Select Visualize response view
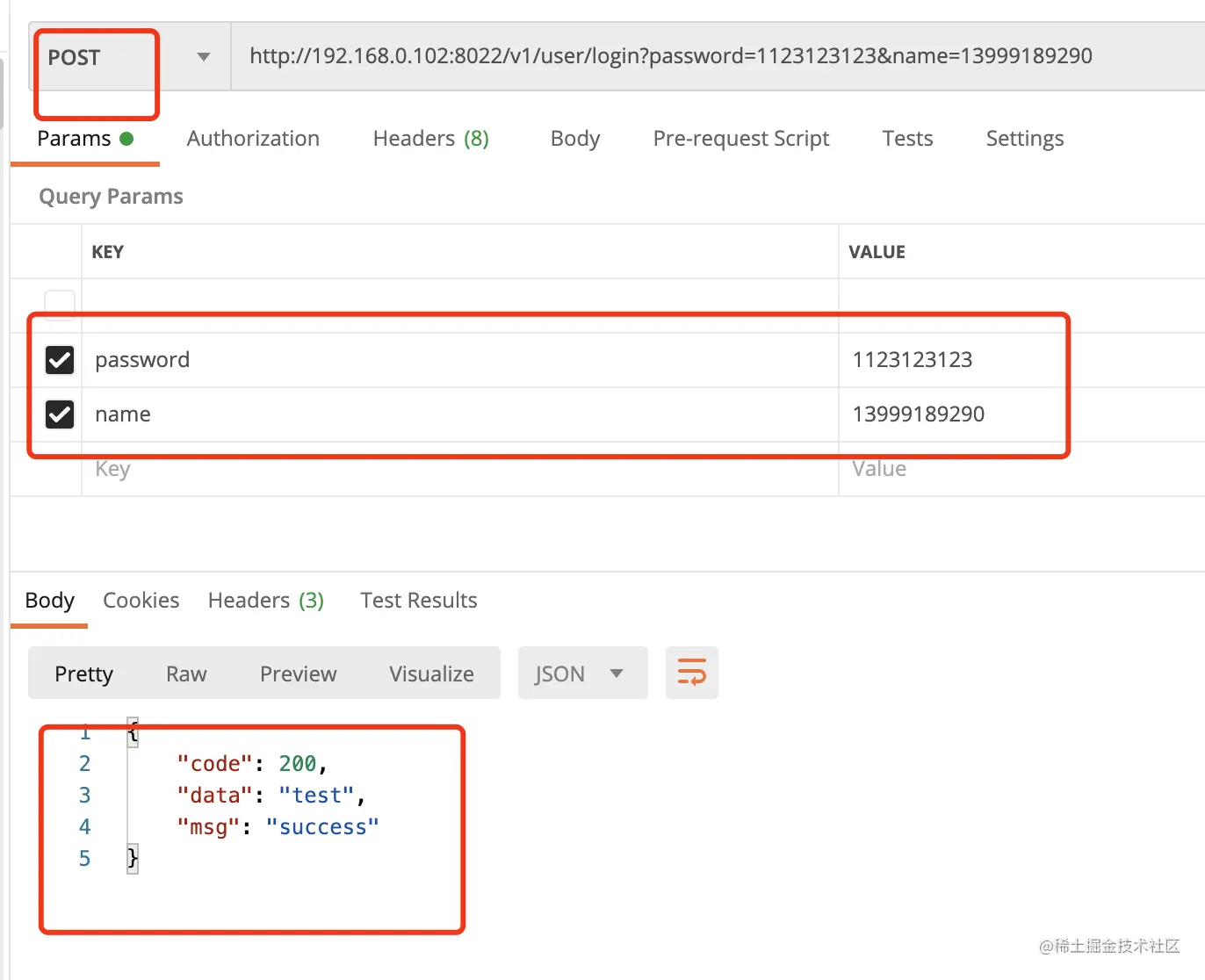The height and width of the screenshot is (980, 1205). (431, 674)
